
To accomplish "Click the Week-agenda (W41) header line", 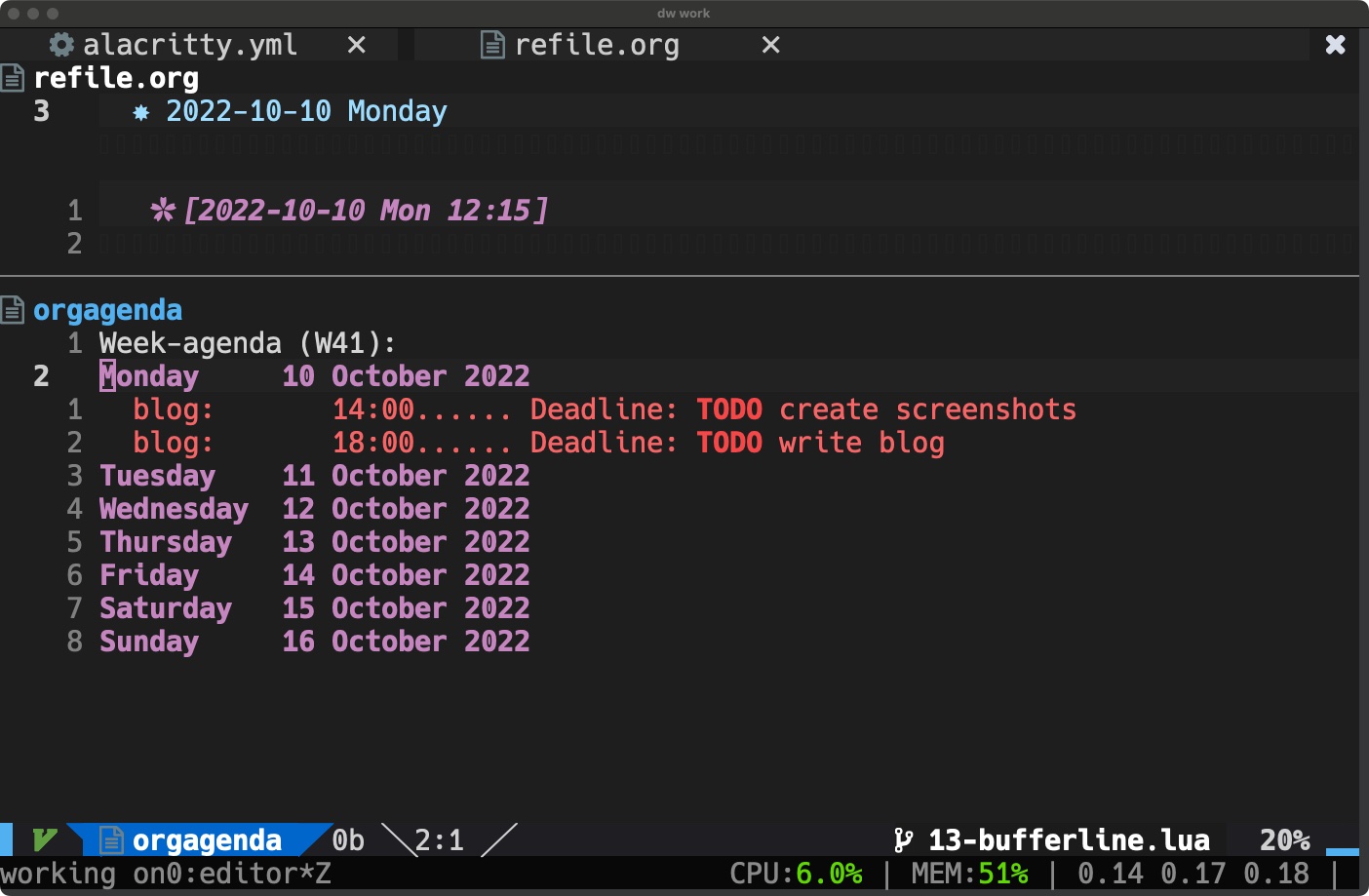I will [x=248, y=343].
